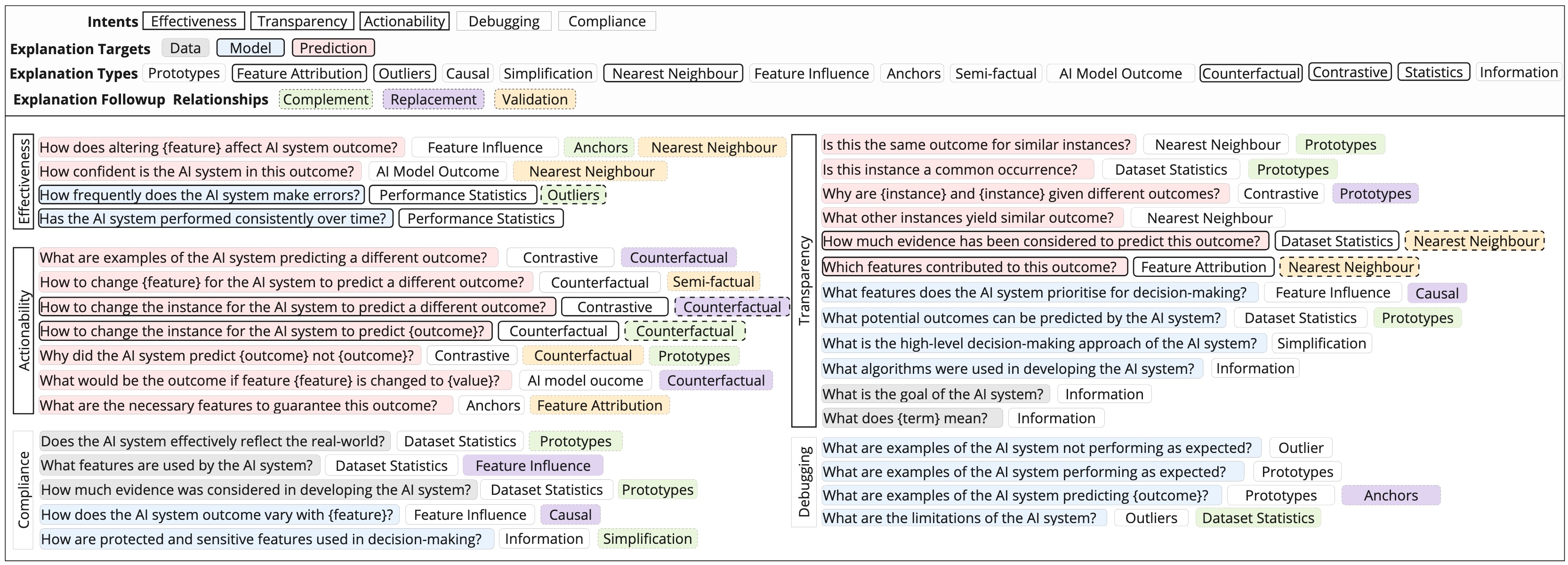The width and height of the screenshot is (1568, 565).
Task: Select the orange Validation relationship tag
Action: pos(534,99)
